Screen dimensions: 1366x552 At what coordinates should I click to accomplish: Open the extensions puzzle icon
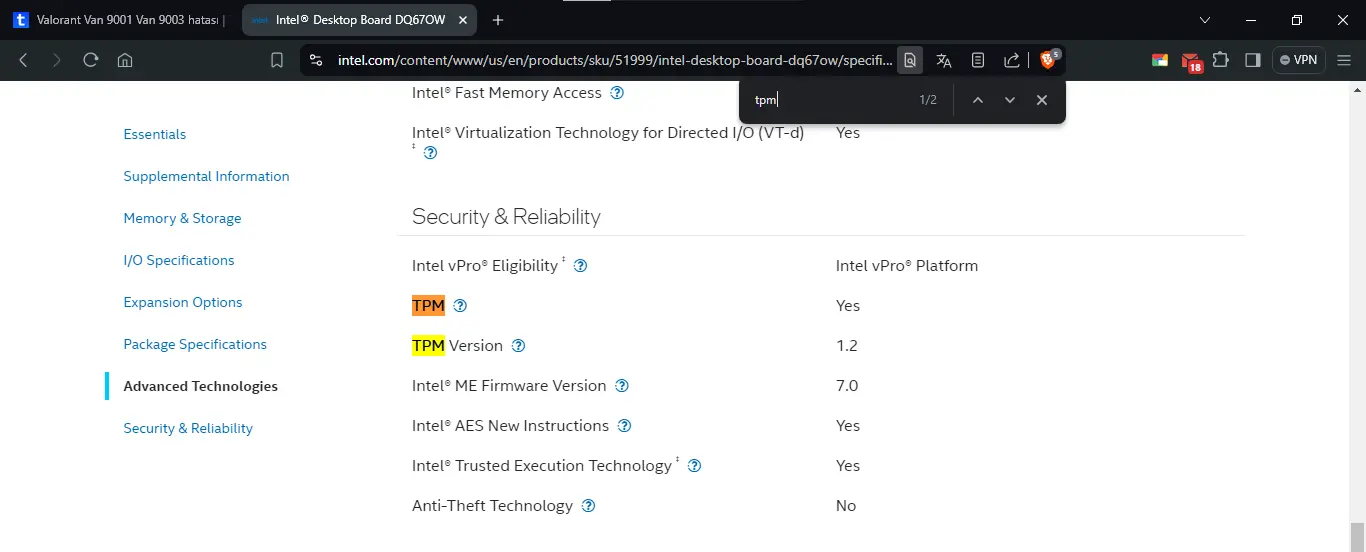[1221, 60]
